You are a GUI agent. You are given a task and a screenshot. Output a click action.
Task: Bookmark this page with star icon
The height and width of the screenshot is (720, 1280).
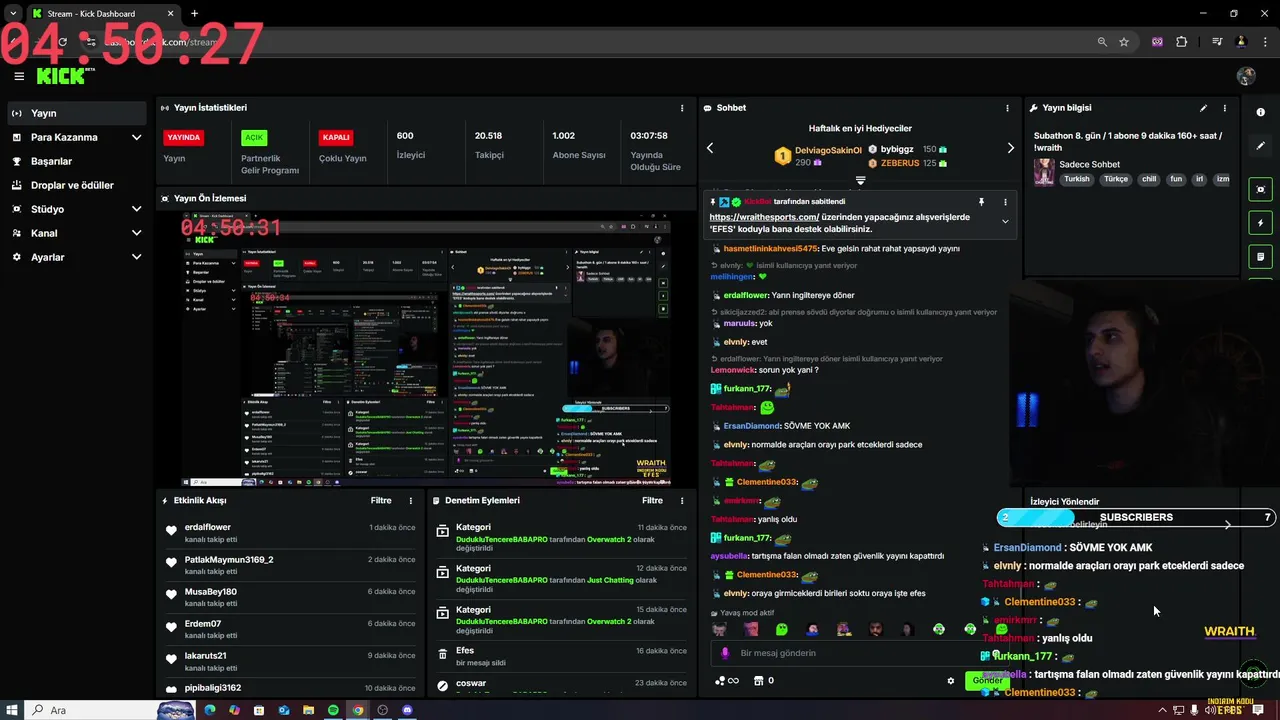tap(1124, 42)
